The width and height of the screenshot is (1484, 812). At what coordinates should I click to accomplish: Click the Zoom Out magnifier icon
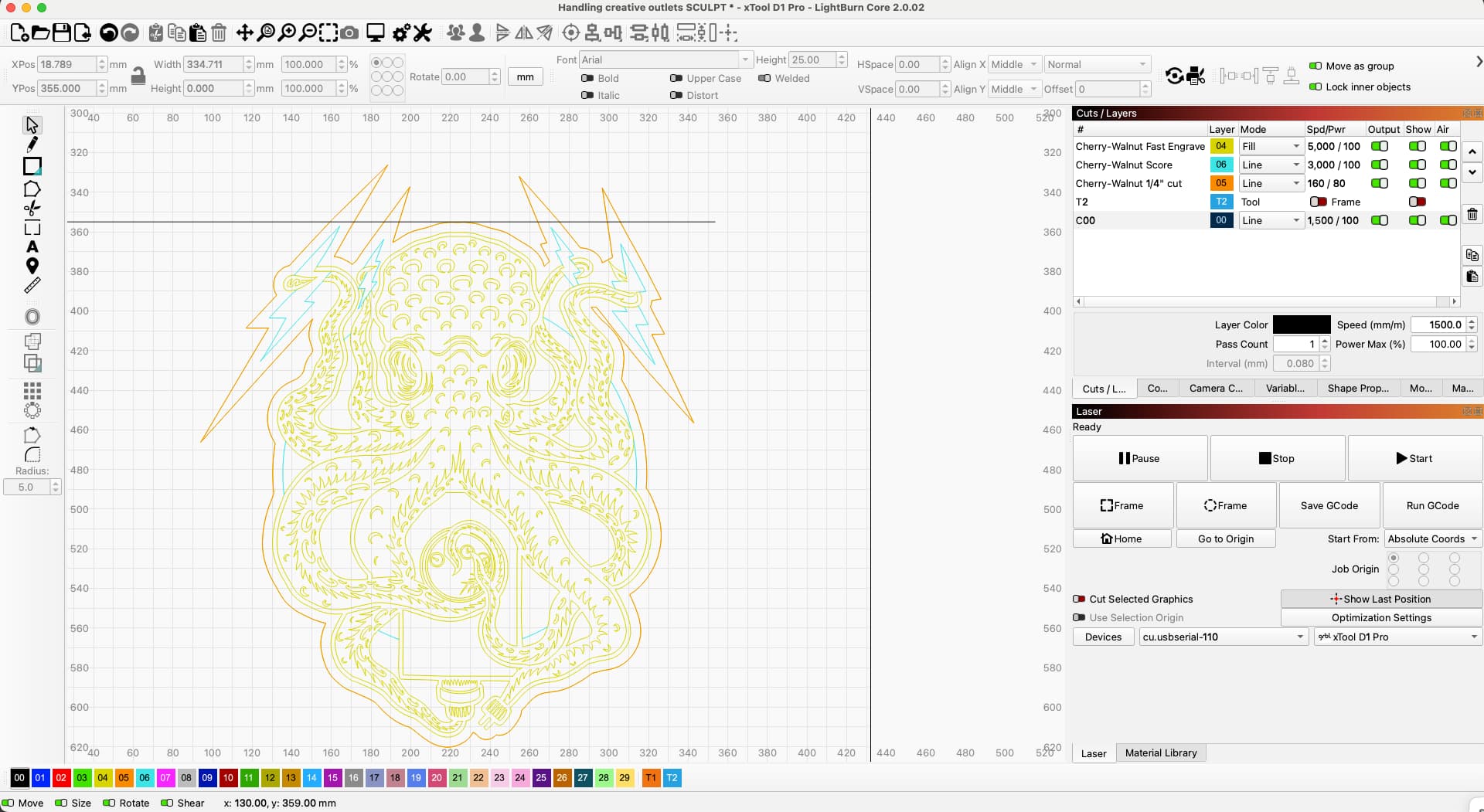pyautogui.click(x=308, y=32)
